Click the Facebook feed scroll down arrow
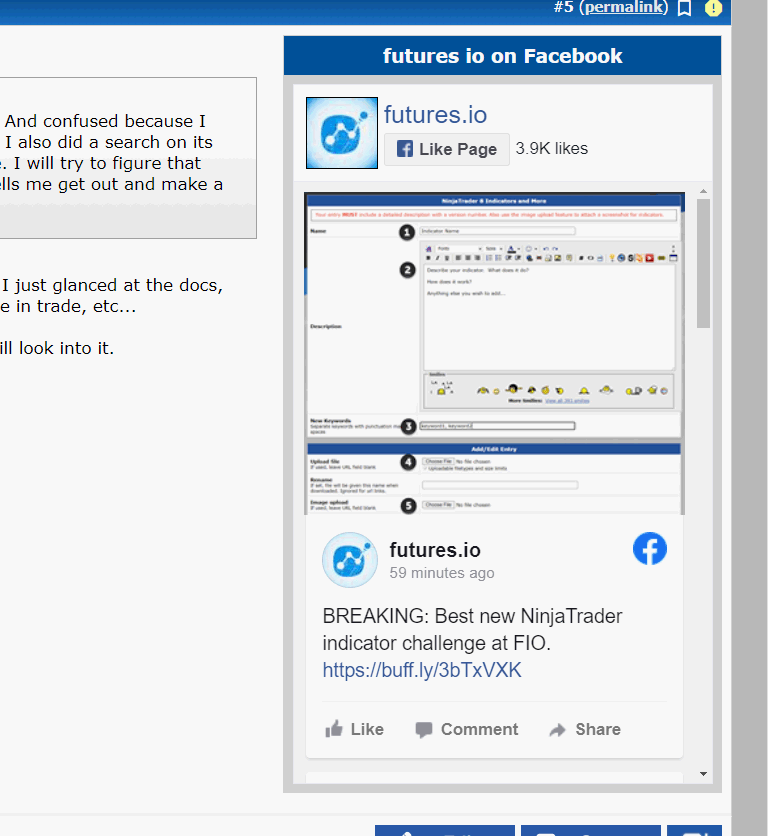The height and width of the screenshot is (836, 768). tap(703, 774)
